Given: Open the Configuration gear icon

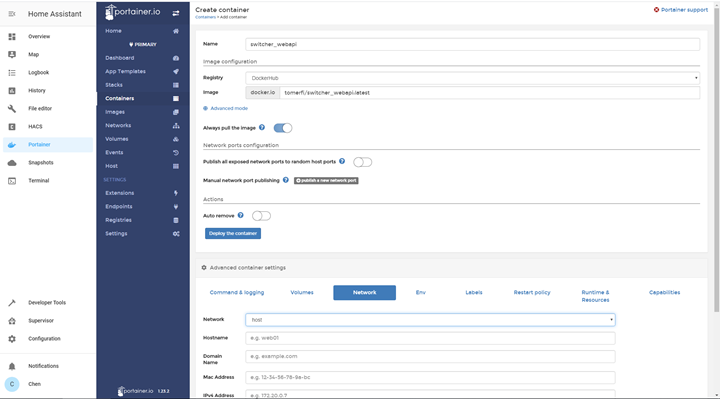Looking at the screenshot, I should pyautogui.click(x=12, y=339).
